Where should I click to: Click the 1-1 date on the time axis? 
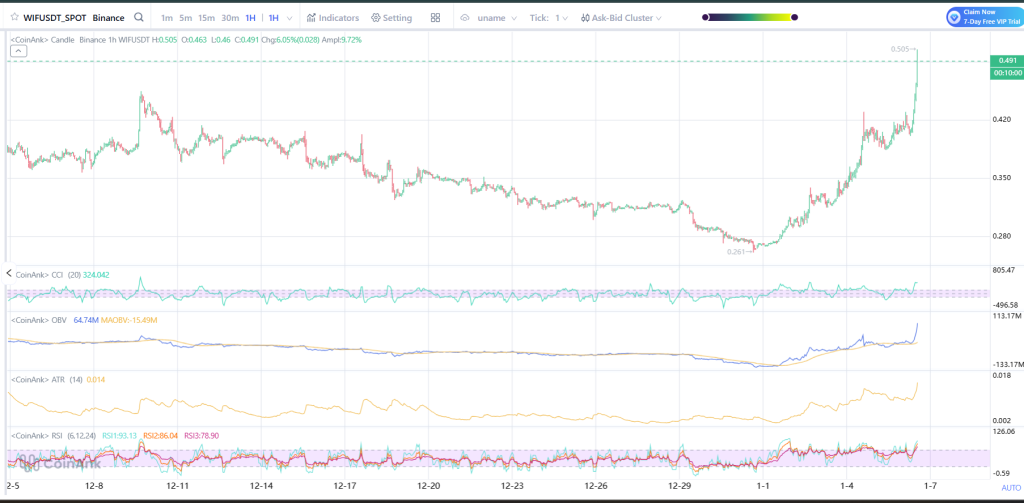763,487
